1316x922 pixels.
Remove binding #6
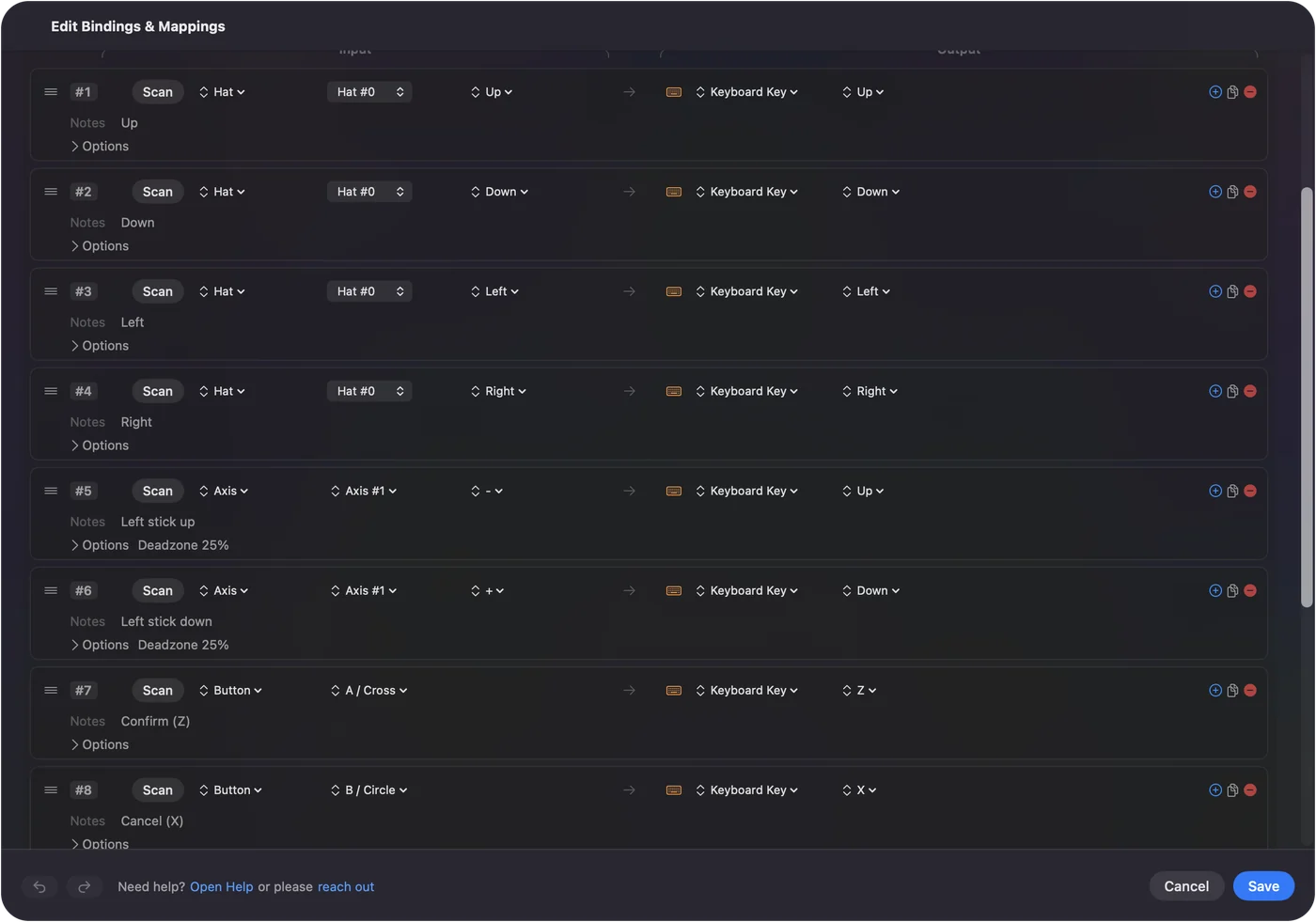pyautogui.click(x=1250, y=590)
